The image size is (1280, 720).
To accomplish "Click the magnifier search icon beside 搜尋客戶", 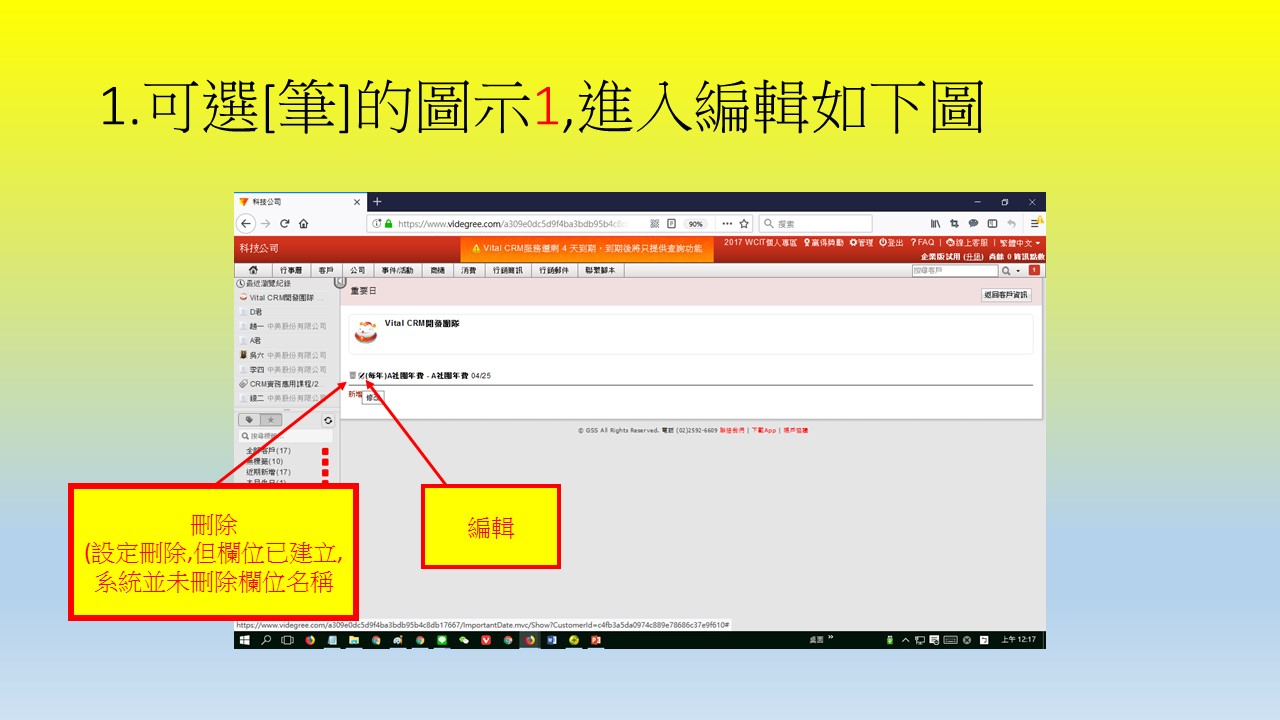I will pyautogui.click(x=1006, y=271).
